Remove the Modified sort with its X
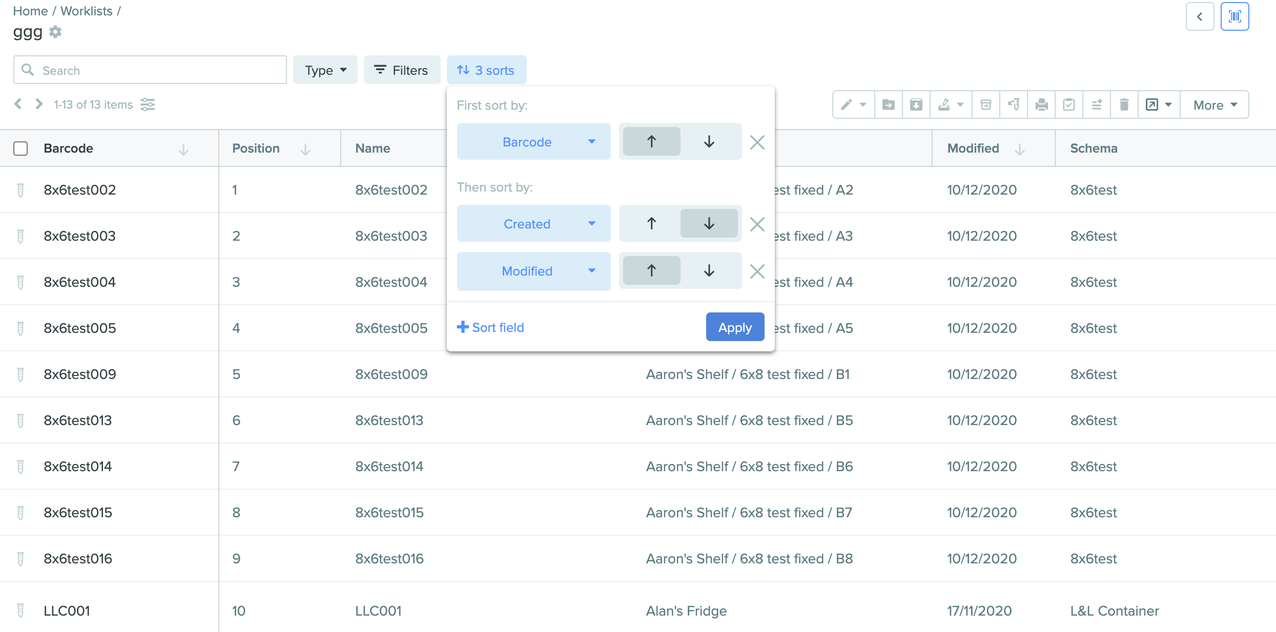The height and width of the screenshot is (632, 1276). (757, 271)
